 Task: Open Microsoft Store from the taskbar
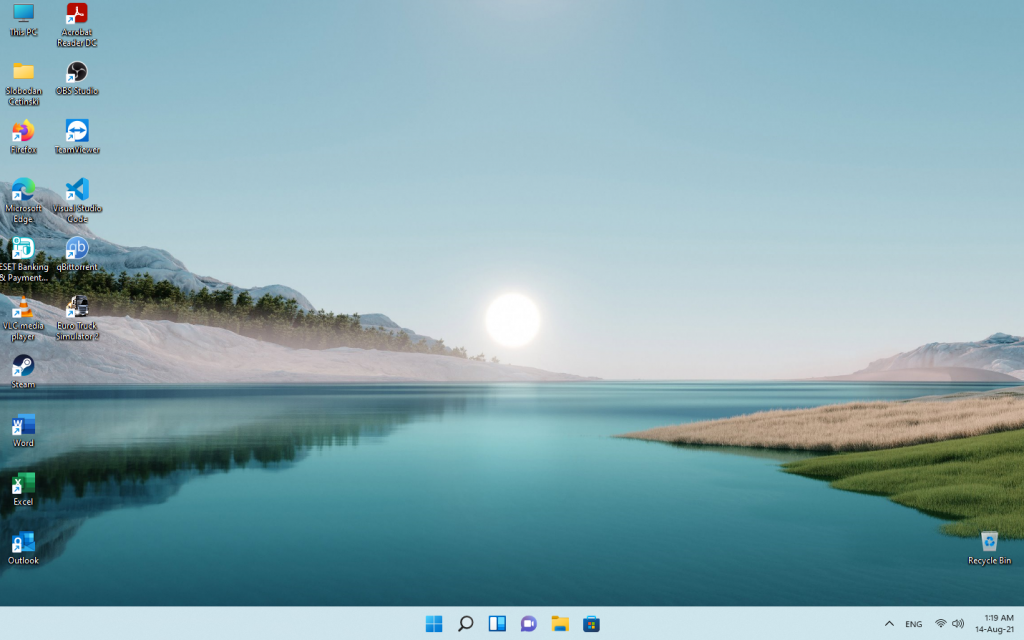(x=592, y=624)
